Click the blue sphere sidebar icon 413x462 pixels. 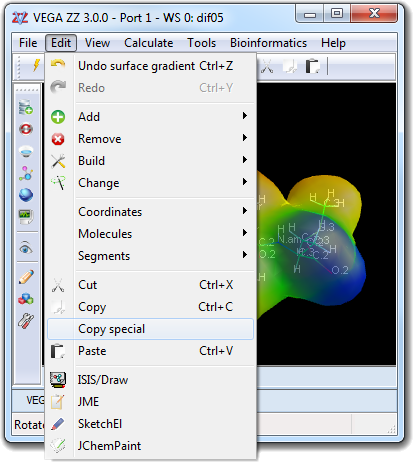tap(26, 195)
